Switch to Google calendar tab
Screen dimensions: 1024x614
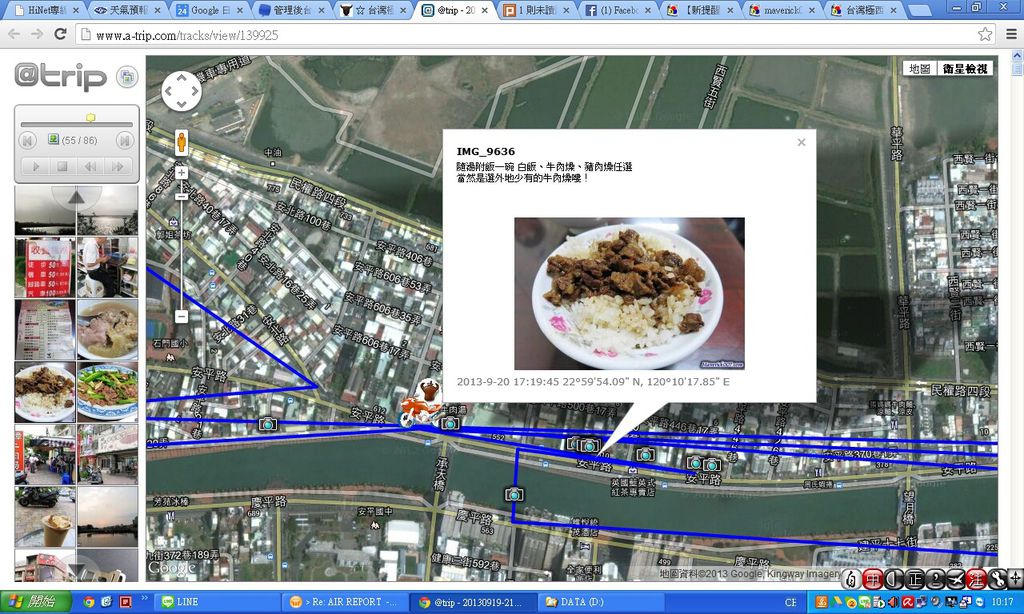[x=209, y=10]
